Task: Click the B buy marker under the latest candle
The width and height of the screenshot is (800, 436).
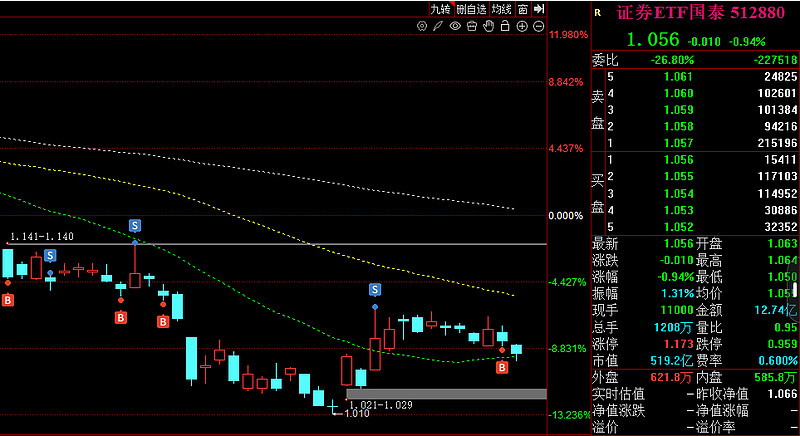Action: point(503,367)
